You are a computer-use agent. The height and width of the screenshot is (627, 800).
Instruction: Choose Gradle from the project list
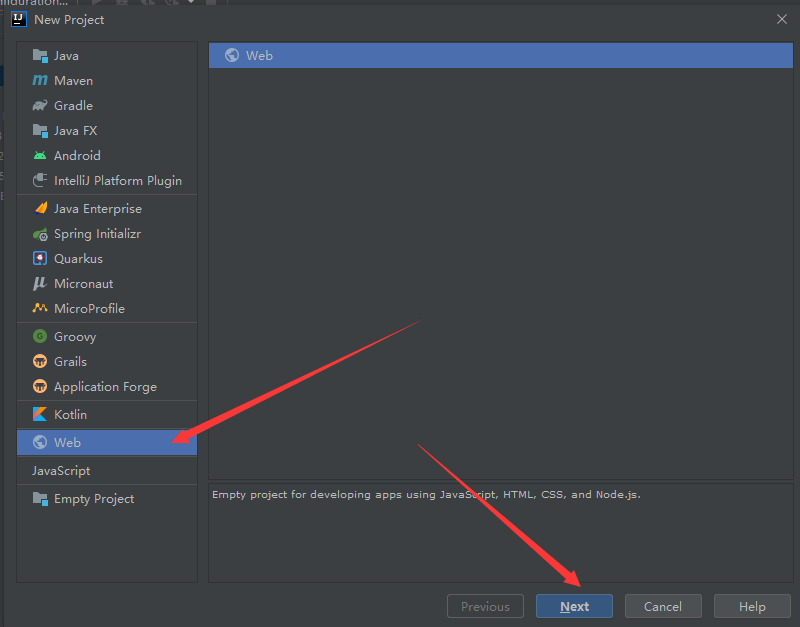pyautogui.click(x=73, y=106)
